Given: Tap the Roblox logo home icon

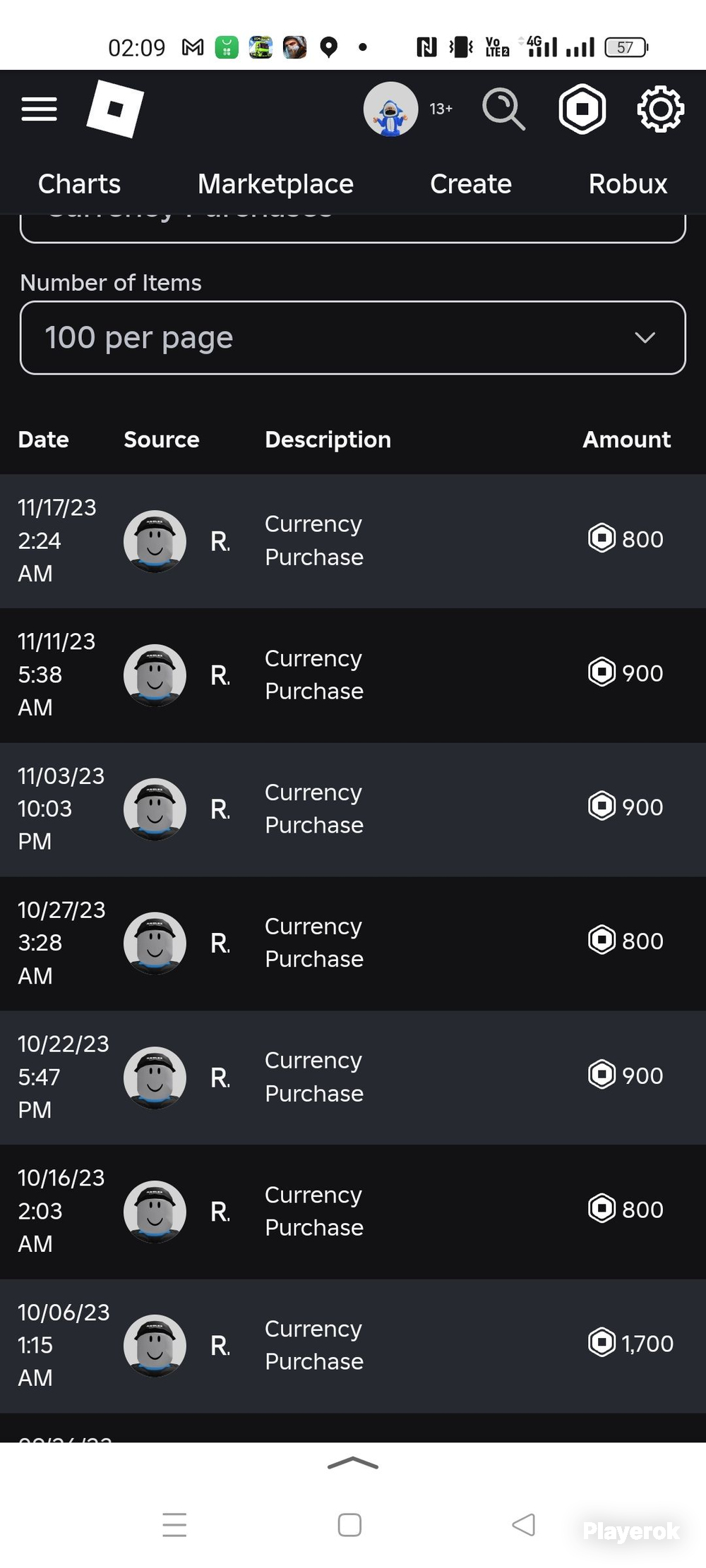Looking at the screenshot, I should tap(115, 109).
